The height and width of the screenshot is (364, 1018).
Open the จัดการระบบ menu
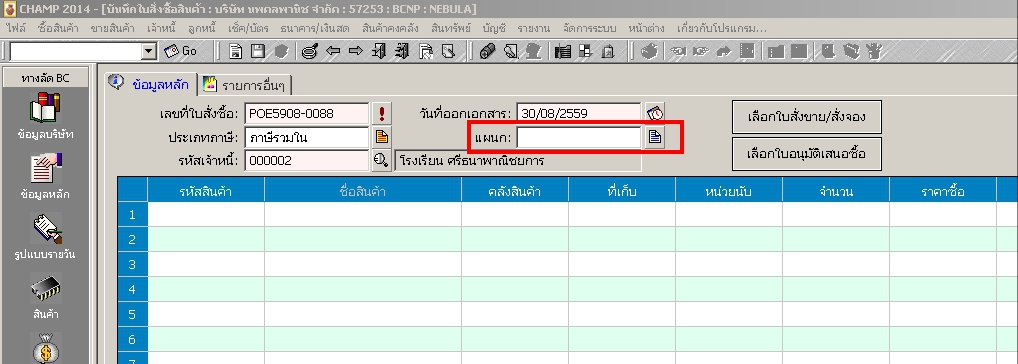590,29
